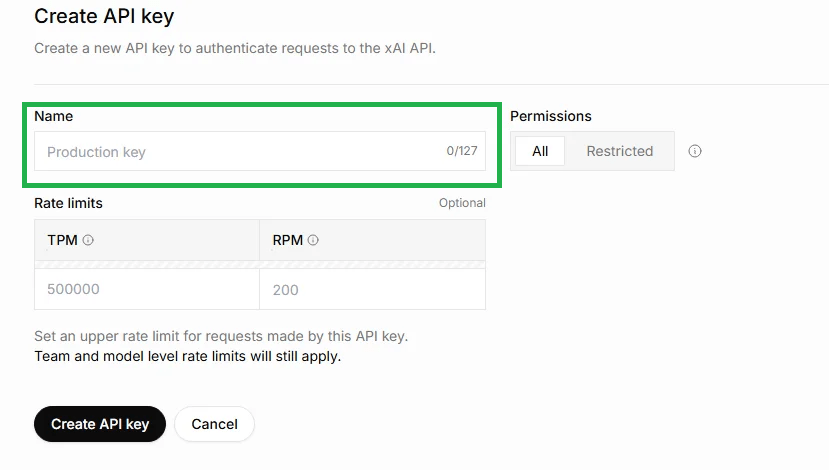Click the RPM column header text

pos(287,240)
